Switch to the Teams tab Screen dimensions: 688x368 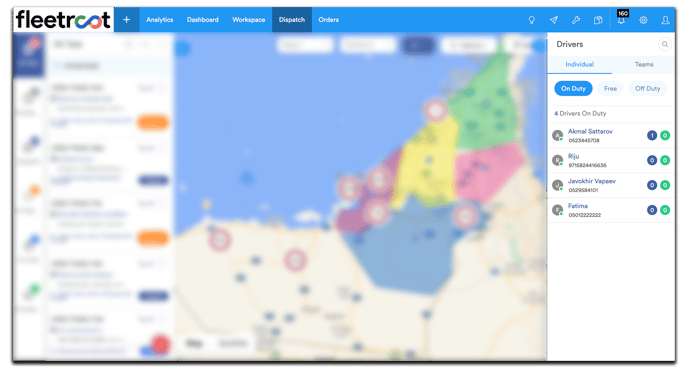644,64
